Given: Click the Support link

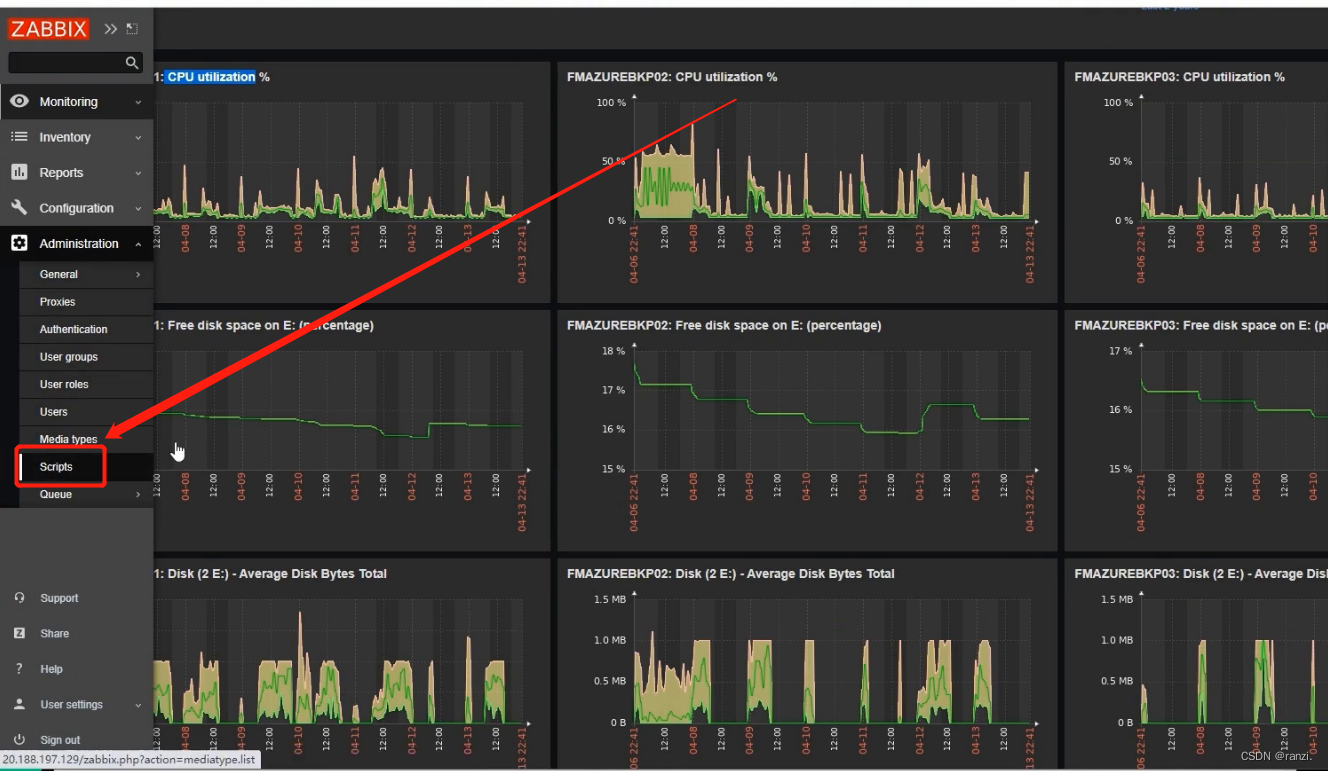Looking at the screenshot, I should (59, 598).
